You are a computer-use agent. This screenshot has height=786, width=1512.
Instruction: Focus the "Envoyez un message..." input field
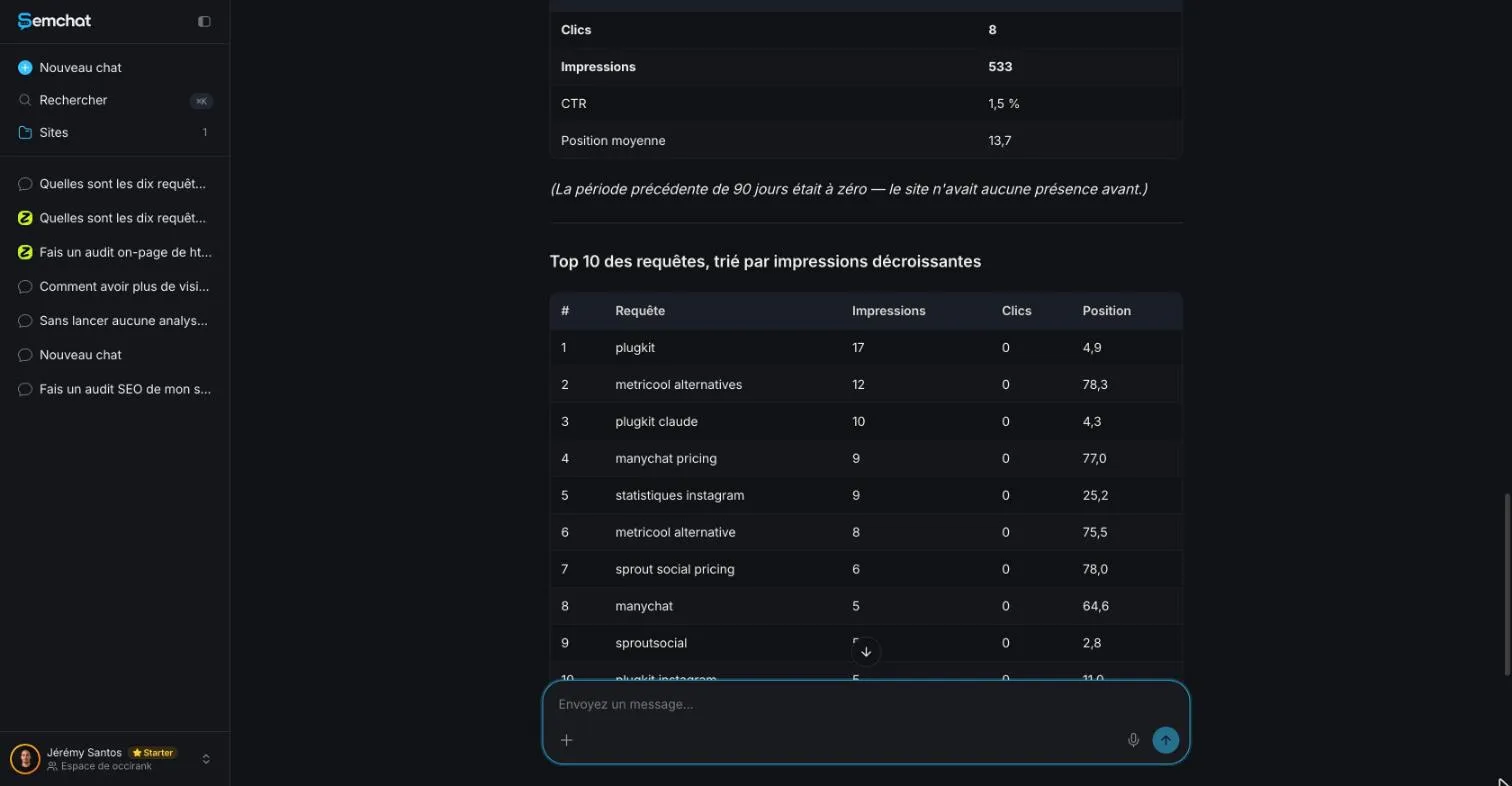[866, 704]
